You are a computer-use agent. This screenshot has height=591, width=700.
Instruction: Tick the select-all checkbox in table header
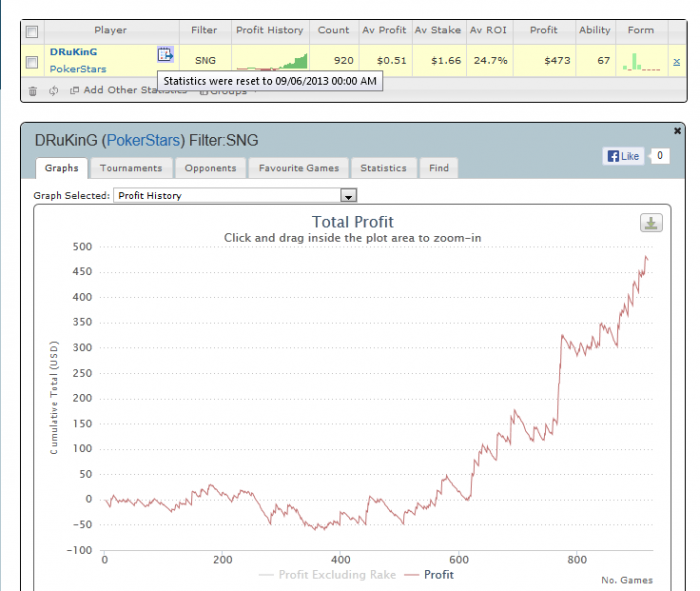click(32, 31)
